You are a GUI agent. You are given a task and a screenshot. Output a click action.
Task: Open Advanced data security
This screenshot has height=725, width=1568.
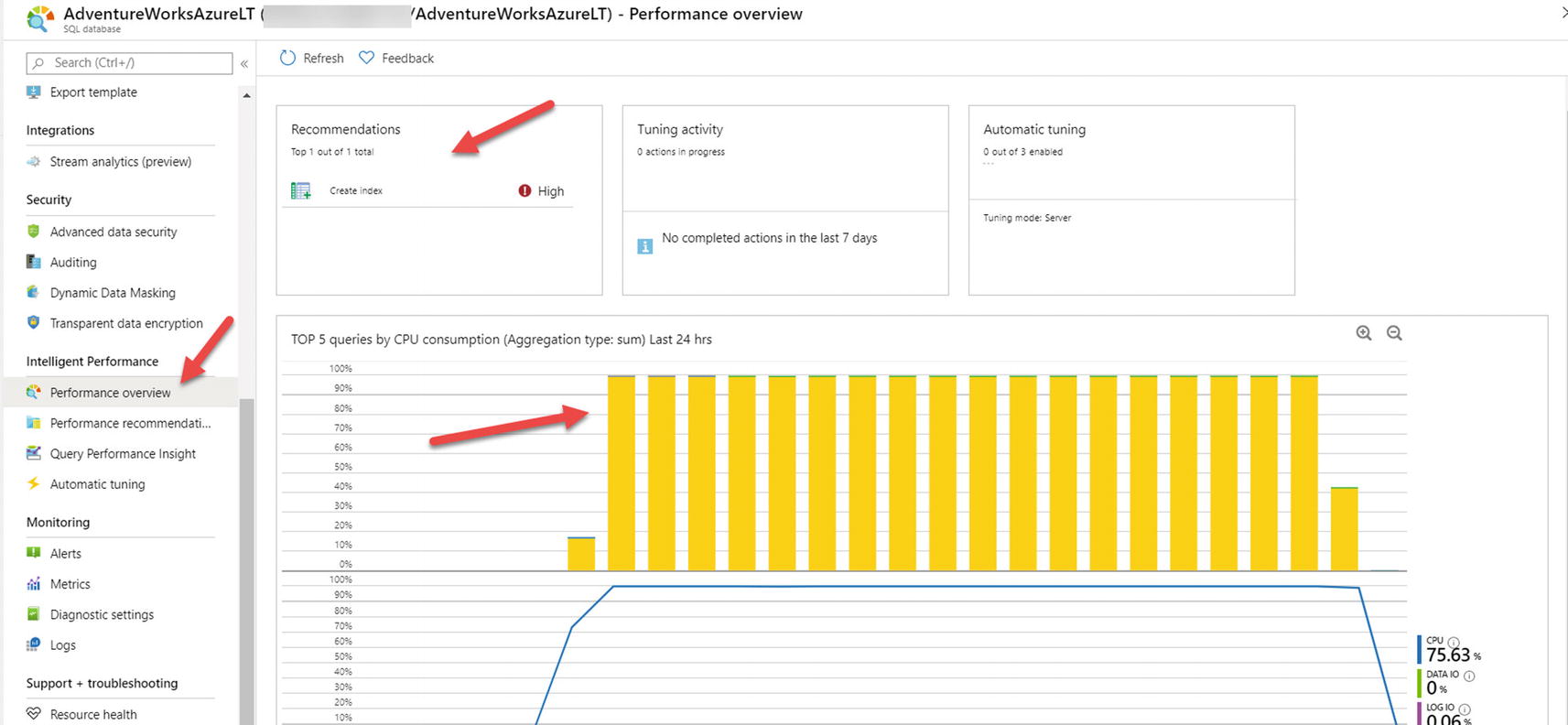(x=114, y=233)
